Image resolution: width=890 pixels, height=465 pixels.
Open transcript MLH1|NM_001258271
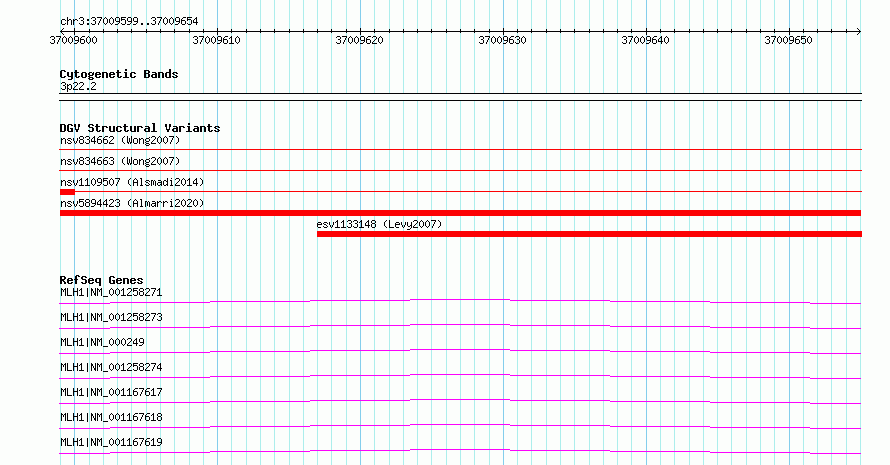tap(111, 292)
